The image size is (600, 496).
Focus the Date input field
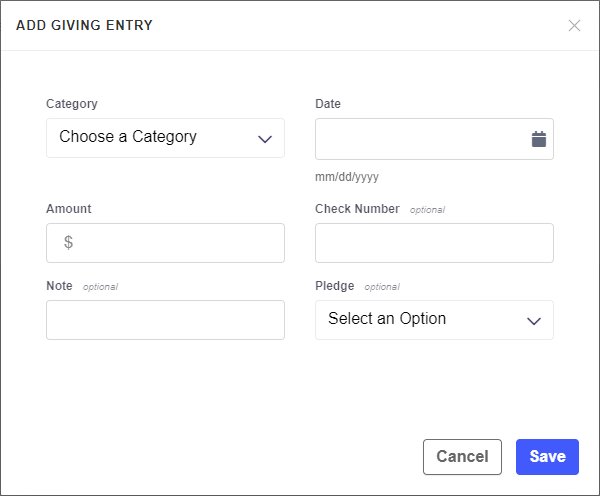coord(420,139)
